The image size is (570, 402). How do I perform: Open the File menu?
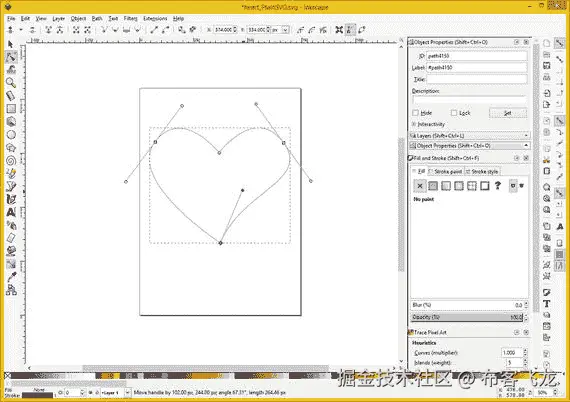(x=11, y=18)
